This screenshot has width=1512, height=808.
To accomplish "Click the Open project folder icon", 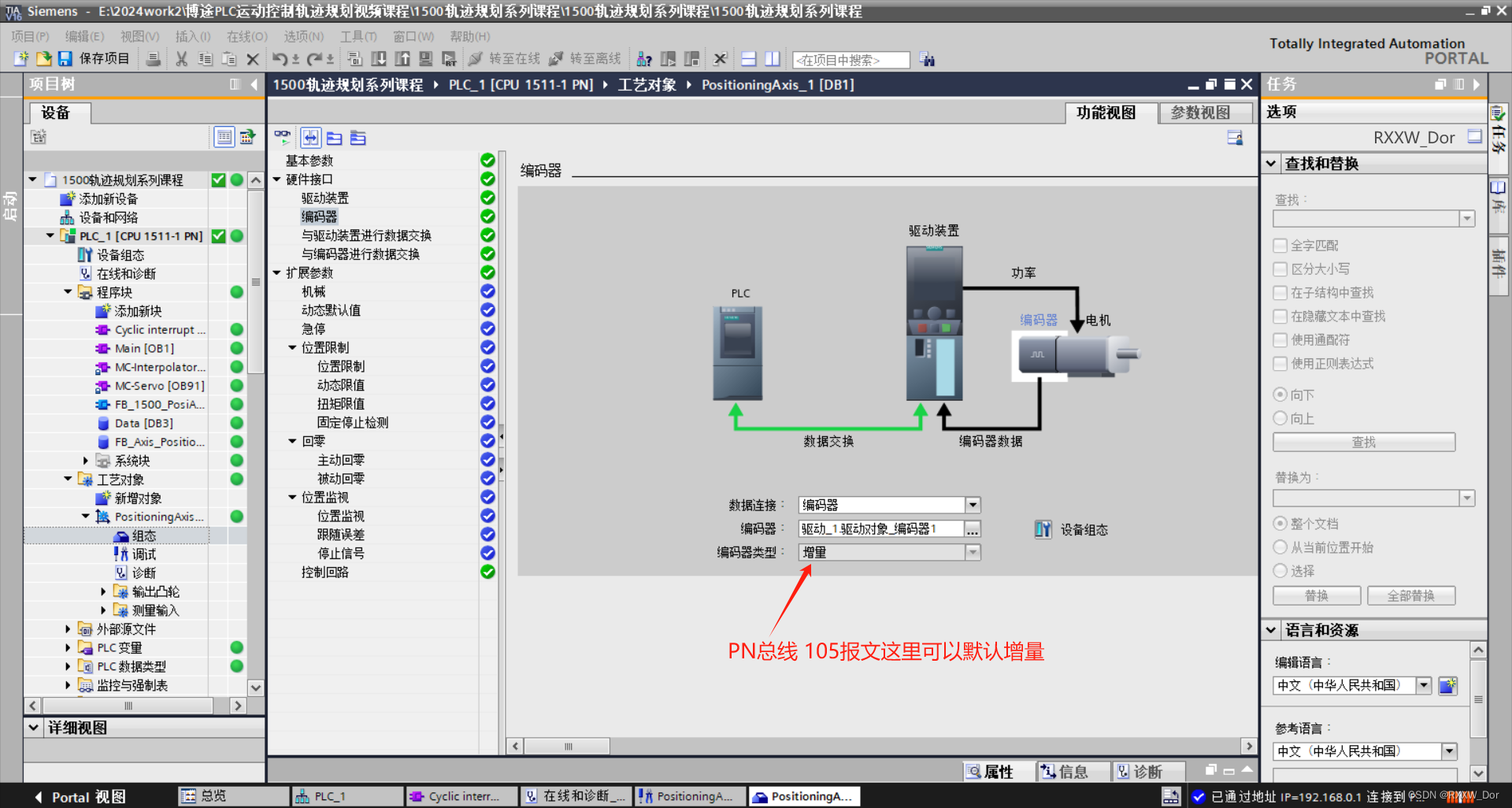I will pos(44,59).
